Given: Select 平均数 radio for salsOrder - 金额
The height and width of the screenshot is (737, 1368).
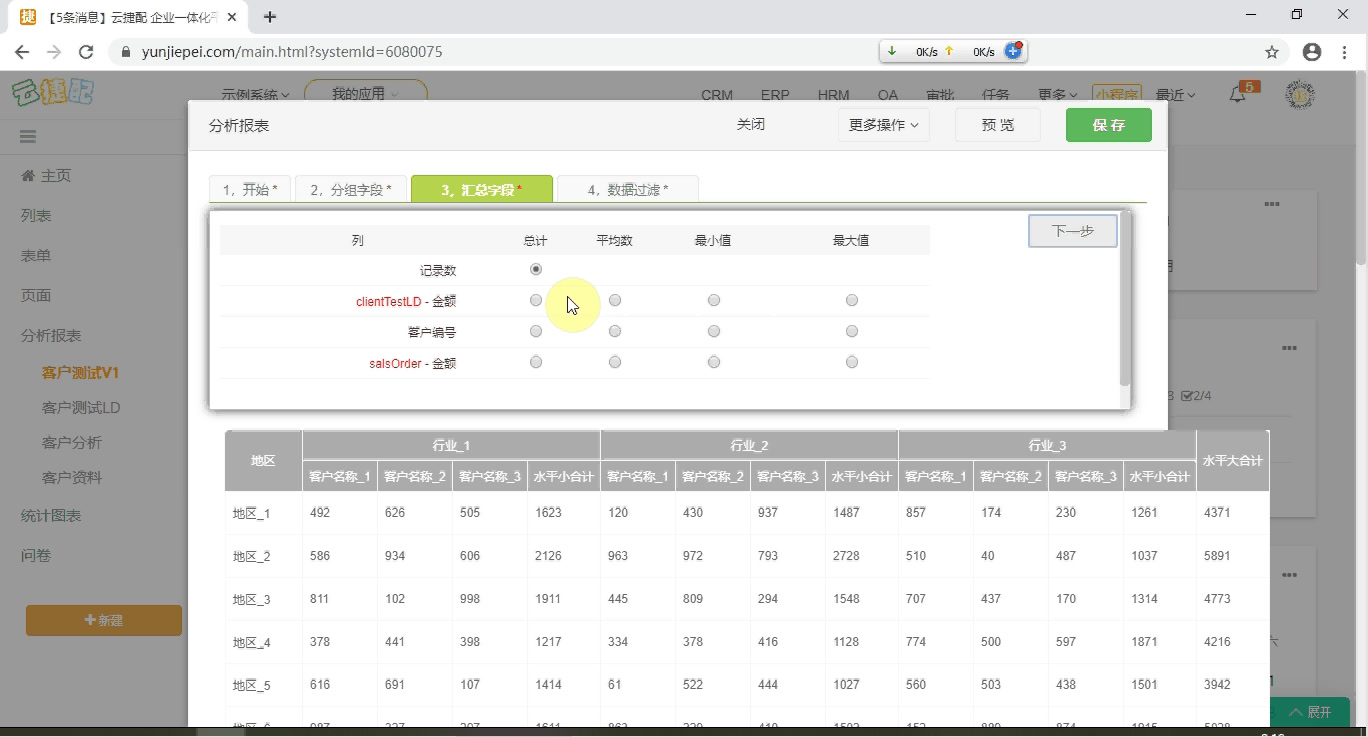Looking at the screenshot, I should [615, 362].
